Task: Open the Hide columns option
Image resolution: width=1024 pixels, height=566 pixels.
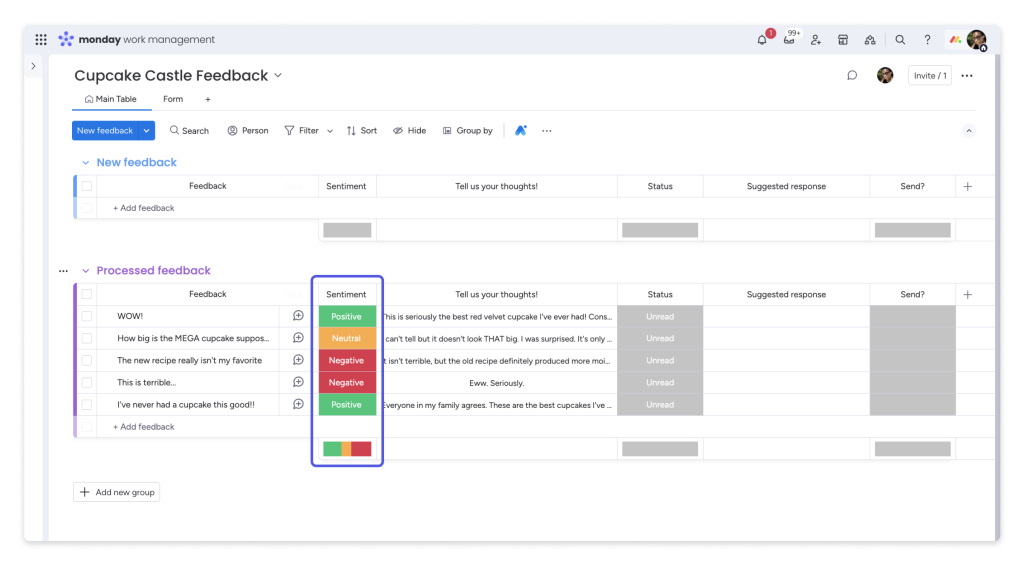Action: (x=409, y=131)
